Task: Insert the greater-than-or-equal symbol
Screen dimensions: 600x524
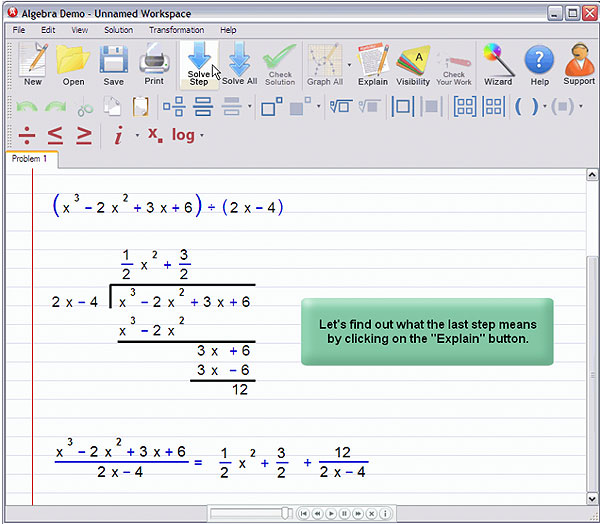Action: click(84, 135)
